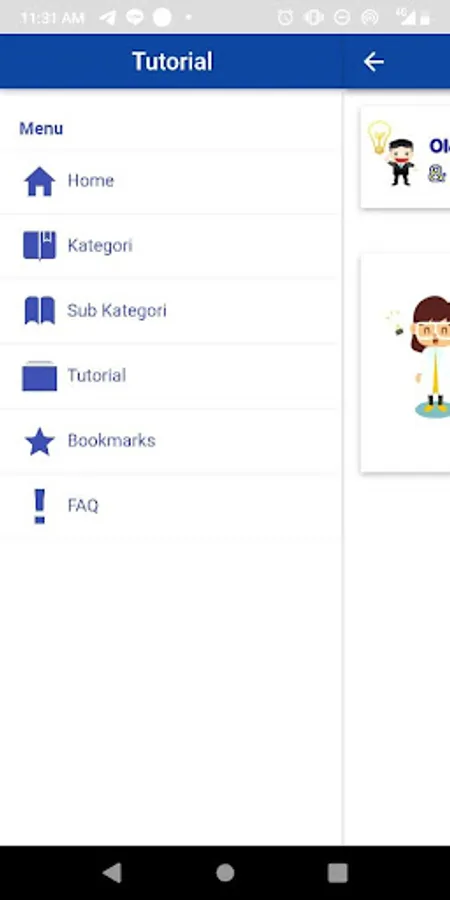Open the card with lightbulb man
This screenshot has width=450, height=900.
pos(405,157)
